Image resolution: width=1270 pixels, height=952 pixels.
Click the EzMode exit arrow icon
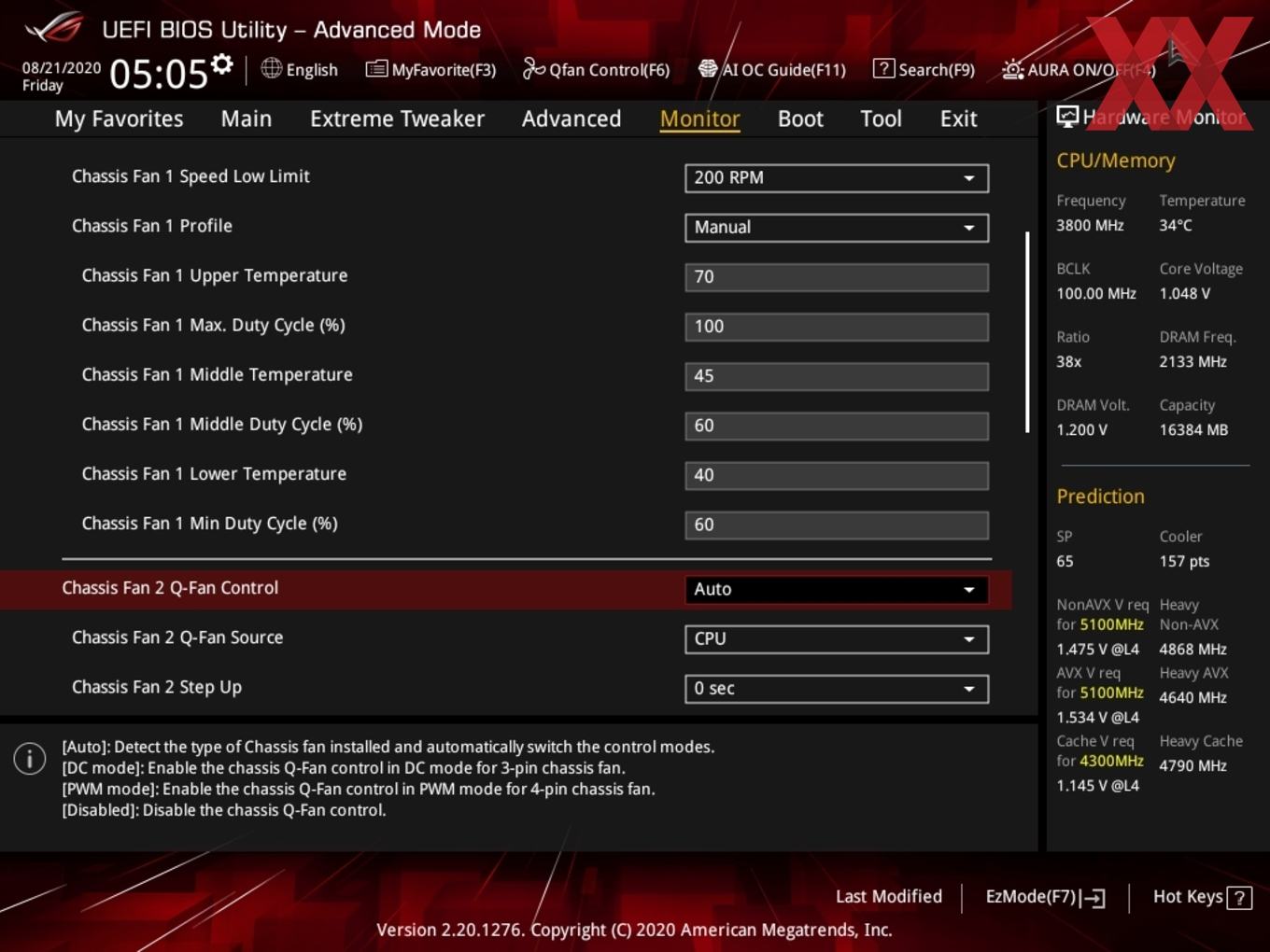click(1093, 898)
